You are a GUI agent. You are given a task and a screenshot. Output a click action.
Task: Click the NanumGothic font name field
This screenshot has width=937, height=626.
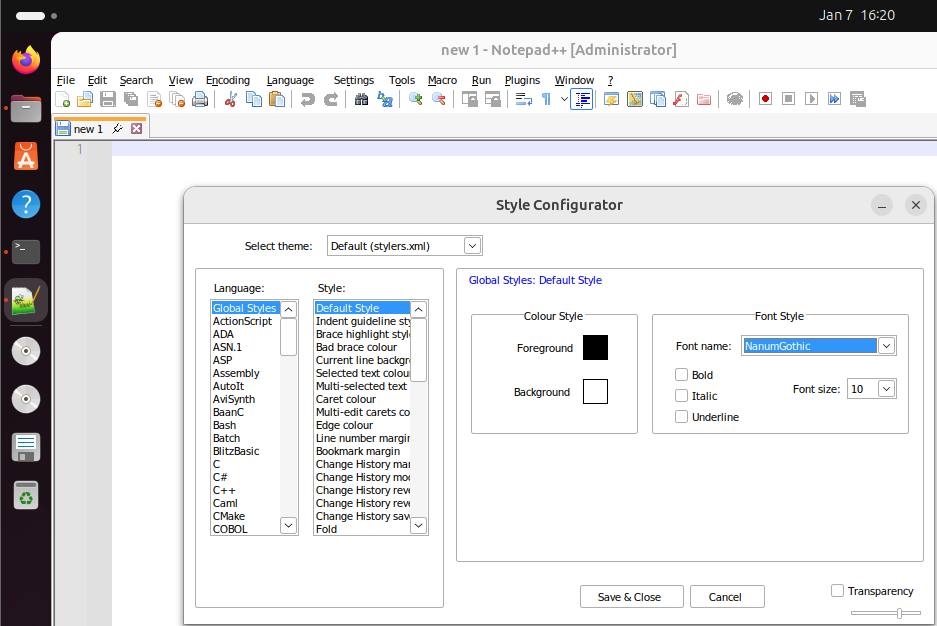click(809, 346)
